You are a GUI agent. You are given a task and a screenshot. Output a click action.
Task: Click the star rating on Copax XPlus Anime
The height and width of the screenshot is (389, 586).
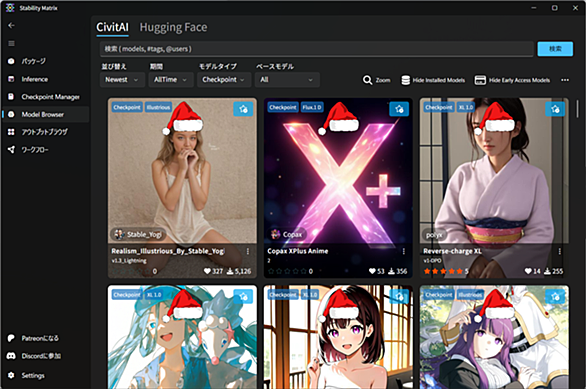pos(287,271)
